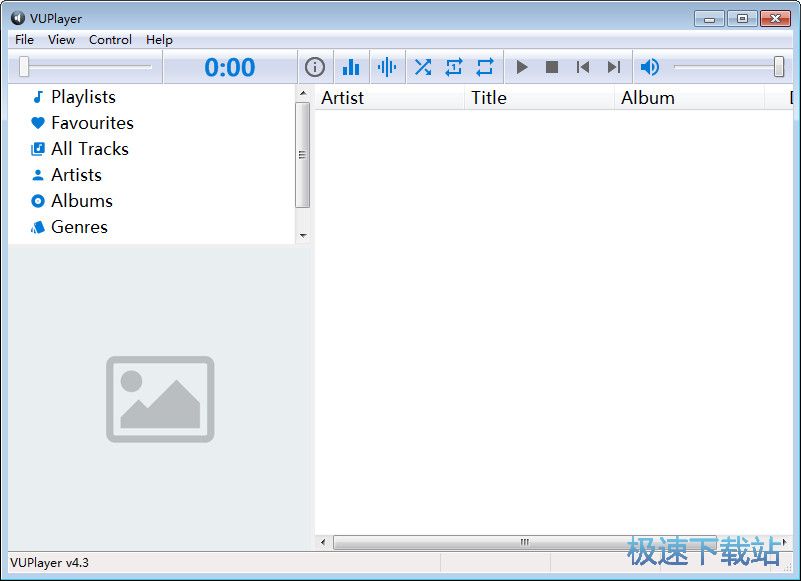Open Genres in the sidebar tree
Screen dimensions: 801x581
[79, 227]
